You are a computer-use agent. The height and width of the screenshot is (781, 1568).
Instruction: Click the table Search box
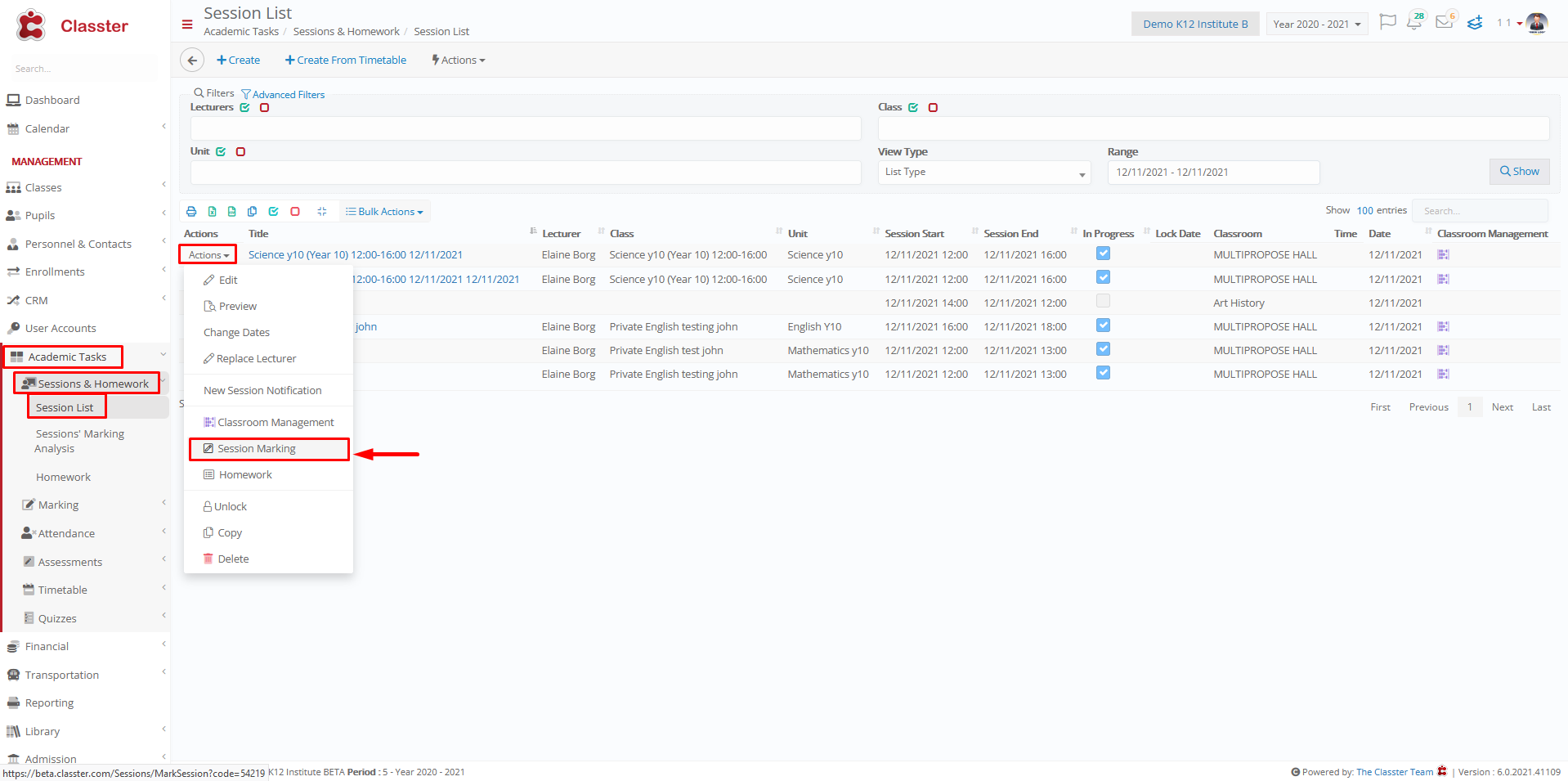1480,211
